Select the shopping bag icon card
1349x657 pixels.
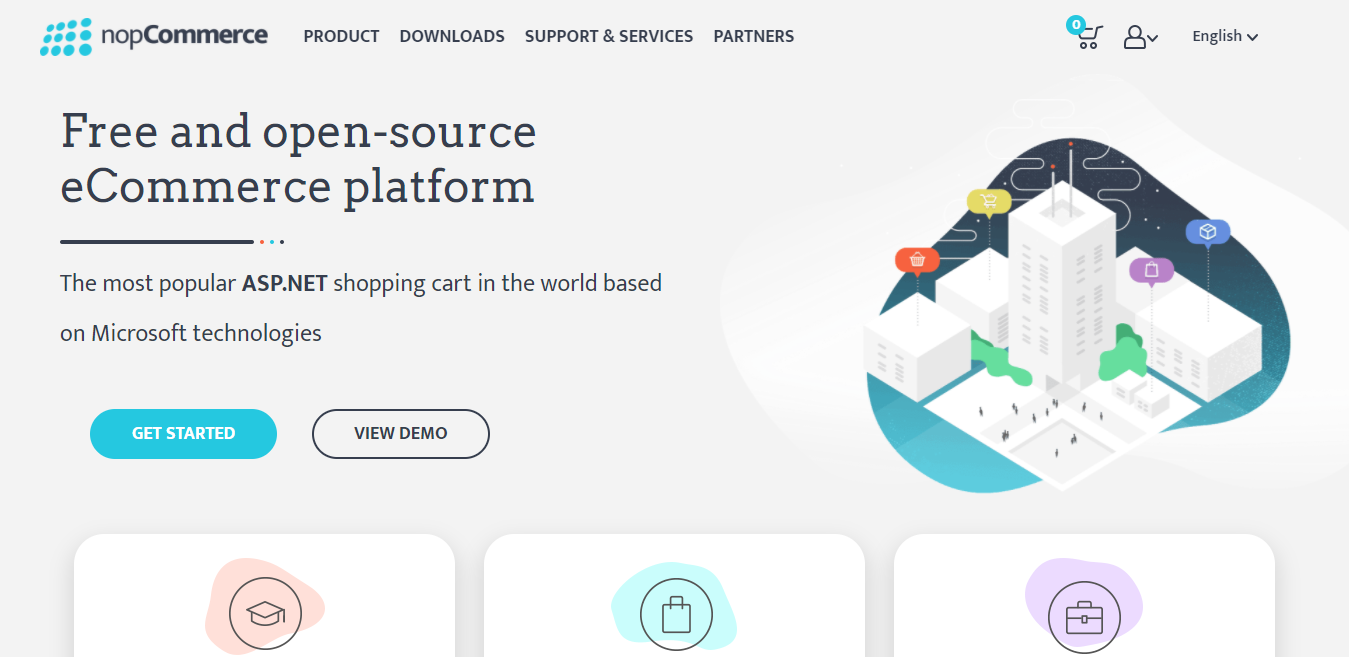pyautogui.click(x=675, y=595)
